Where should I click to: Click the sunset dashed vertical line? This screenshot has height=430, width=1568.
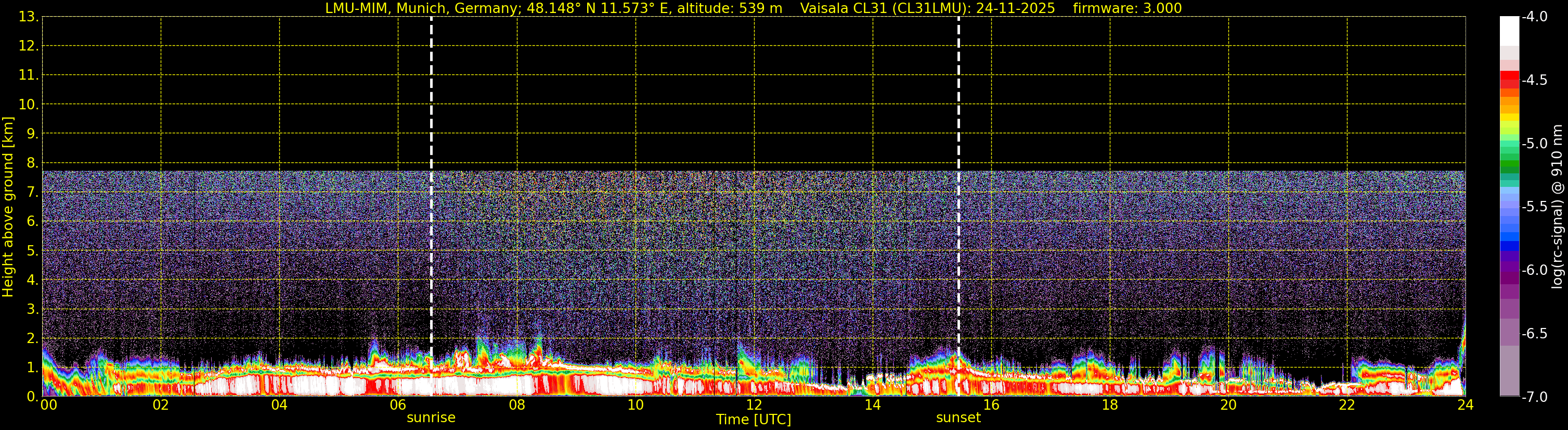click(958, 183)
